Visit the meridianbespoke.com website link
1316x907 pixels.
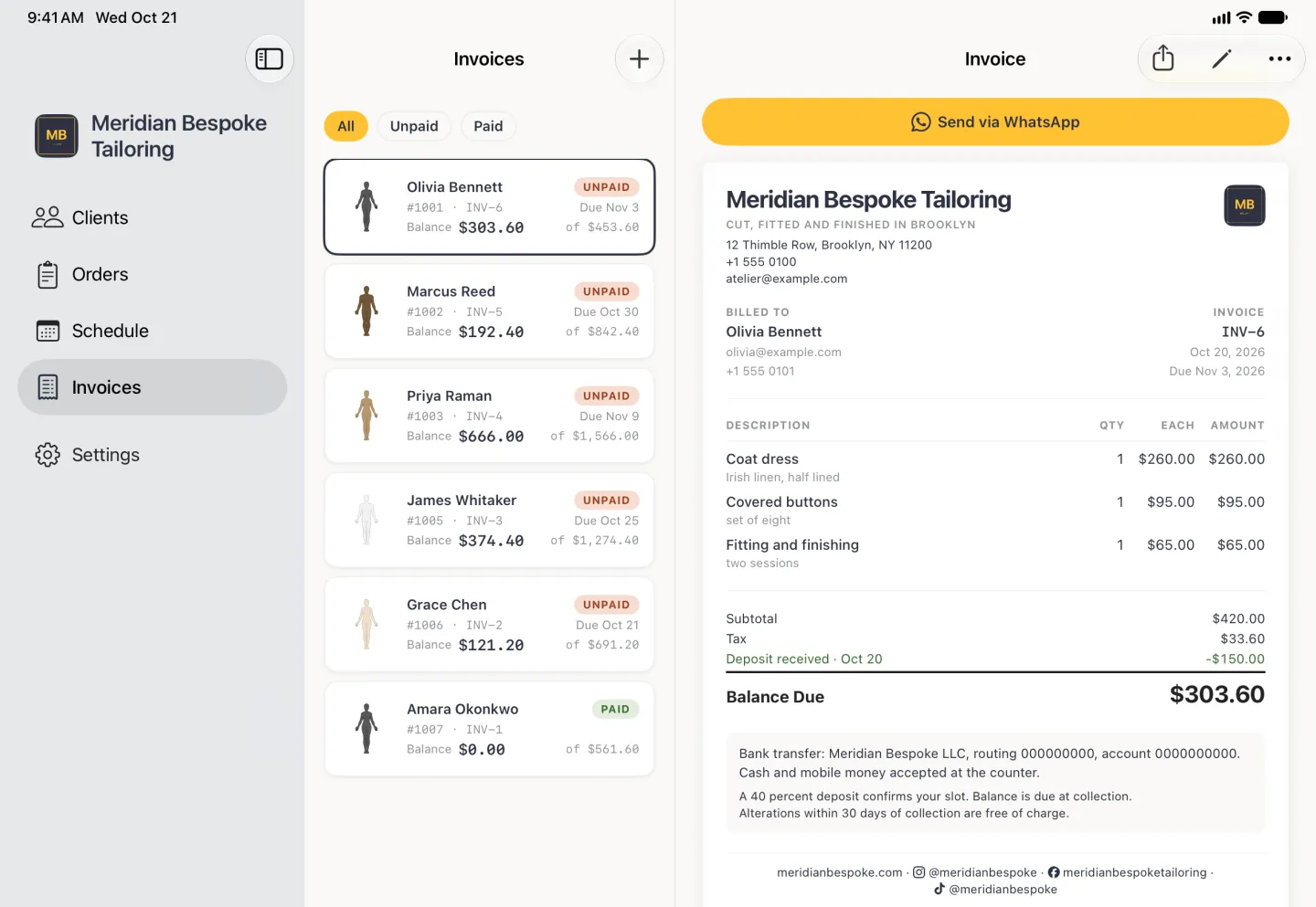point(840,872)
